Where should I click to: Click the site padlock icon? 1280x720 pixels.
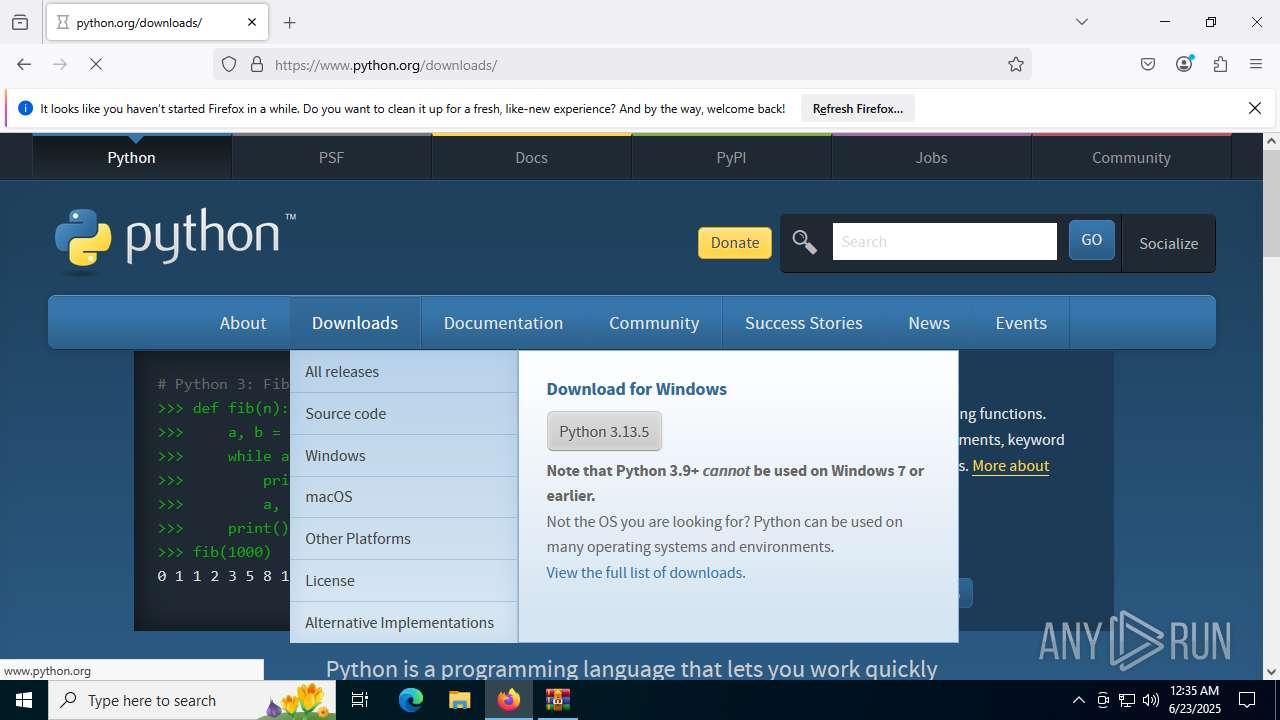pyautogui.click(x=257, y=64)
